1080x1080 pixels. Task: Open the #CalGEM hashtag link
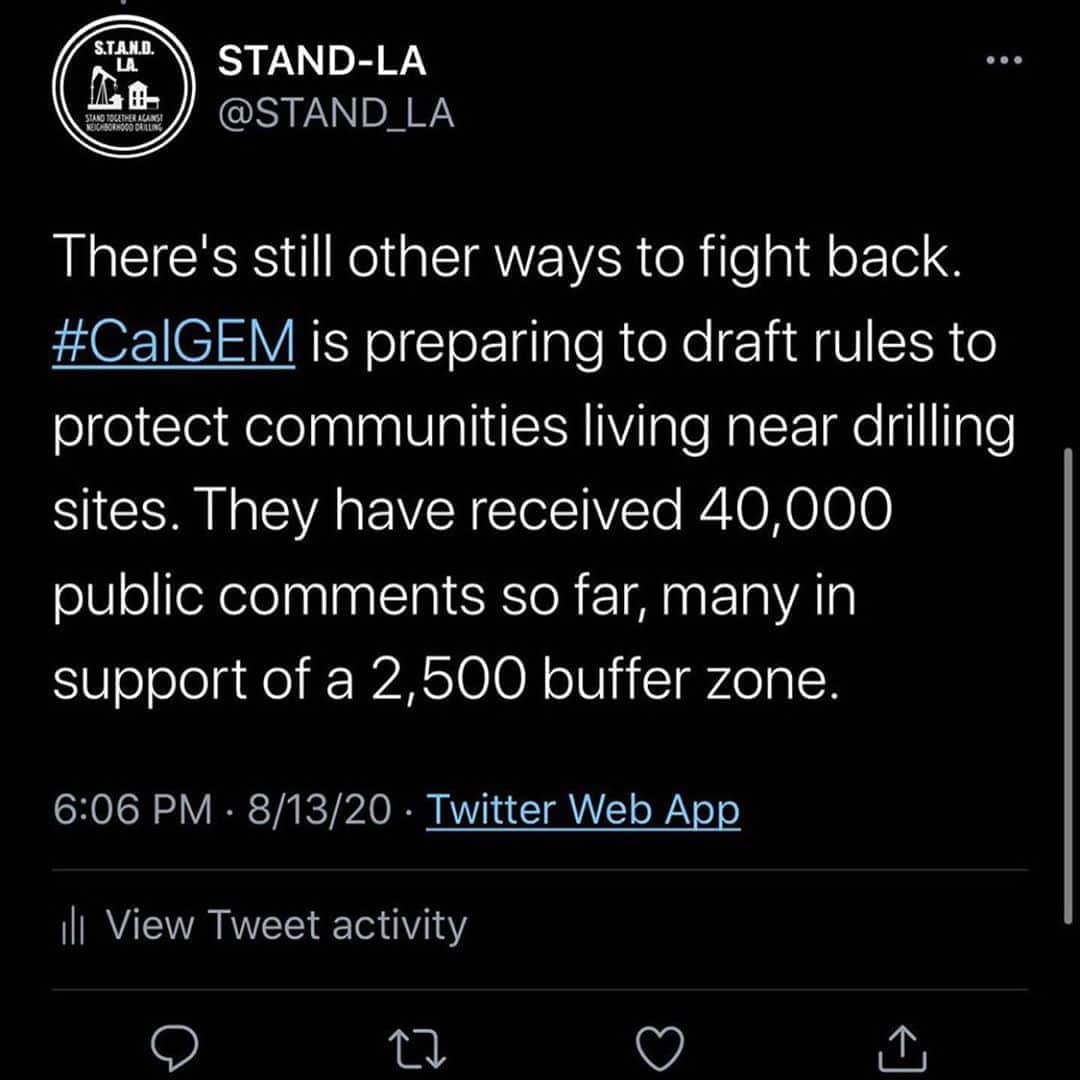click(174, 341)
